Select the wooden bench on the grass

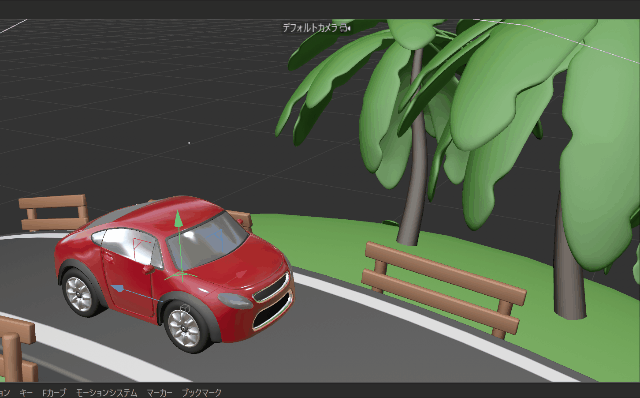click(x=444, y=291)
